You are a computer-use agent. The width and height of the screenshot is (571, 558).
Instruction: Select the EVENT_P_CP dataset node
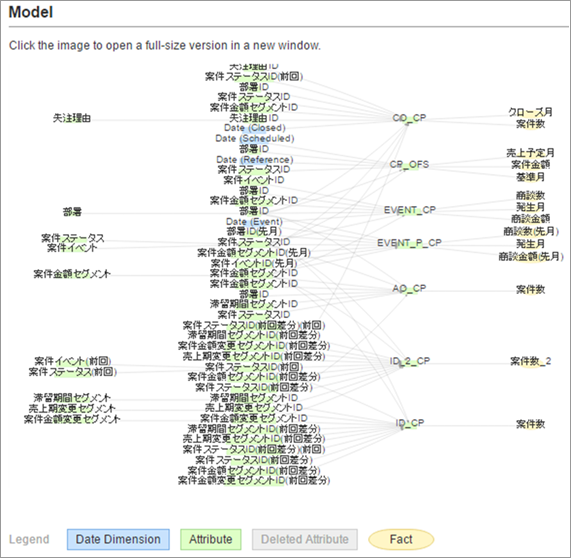tap(409, 243)
